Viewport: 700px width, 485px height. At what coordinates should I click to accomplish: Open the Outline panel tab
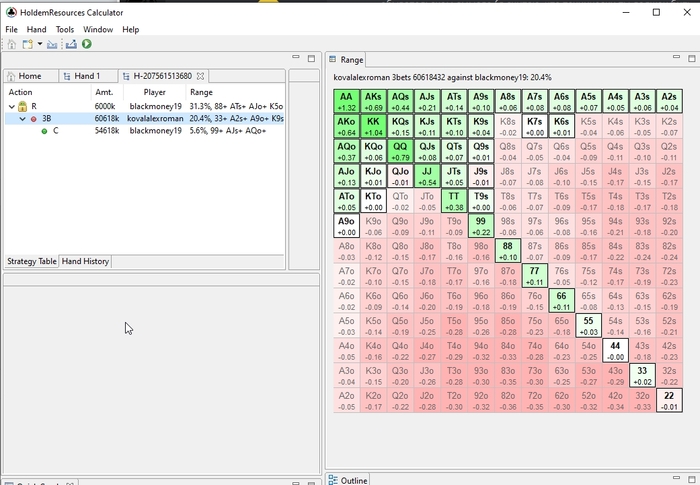pyautogui.click(x=348, y=480)
